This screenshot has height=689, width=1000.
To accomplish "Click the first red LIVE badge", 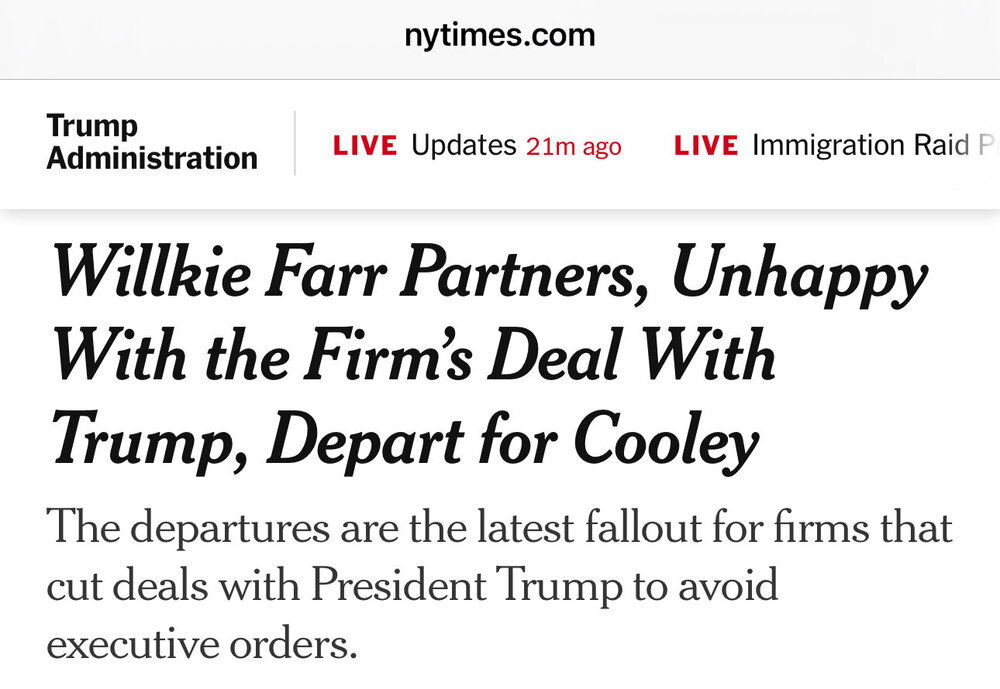I will (365, 145).
